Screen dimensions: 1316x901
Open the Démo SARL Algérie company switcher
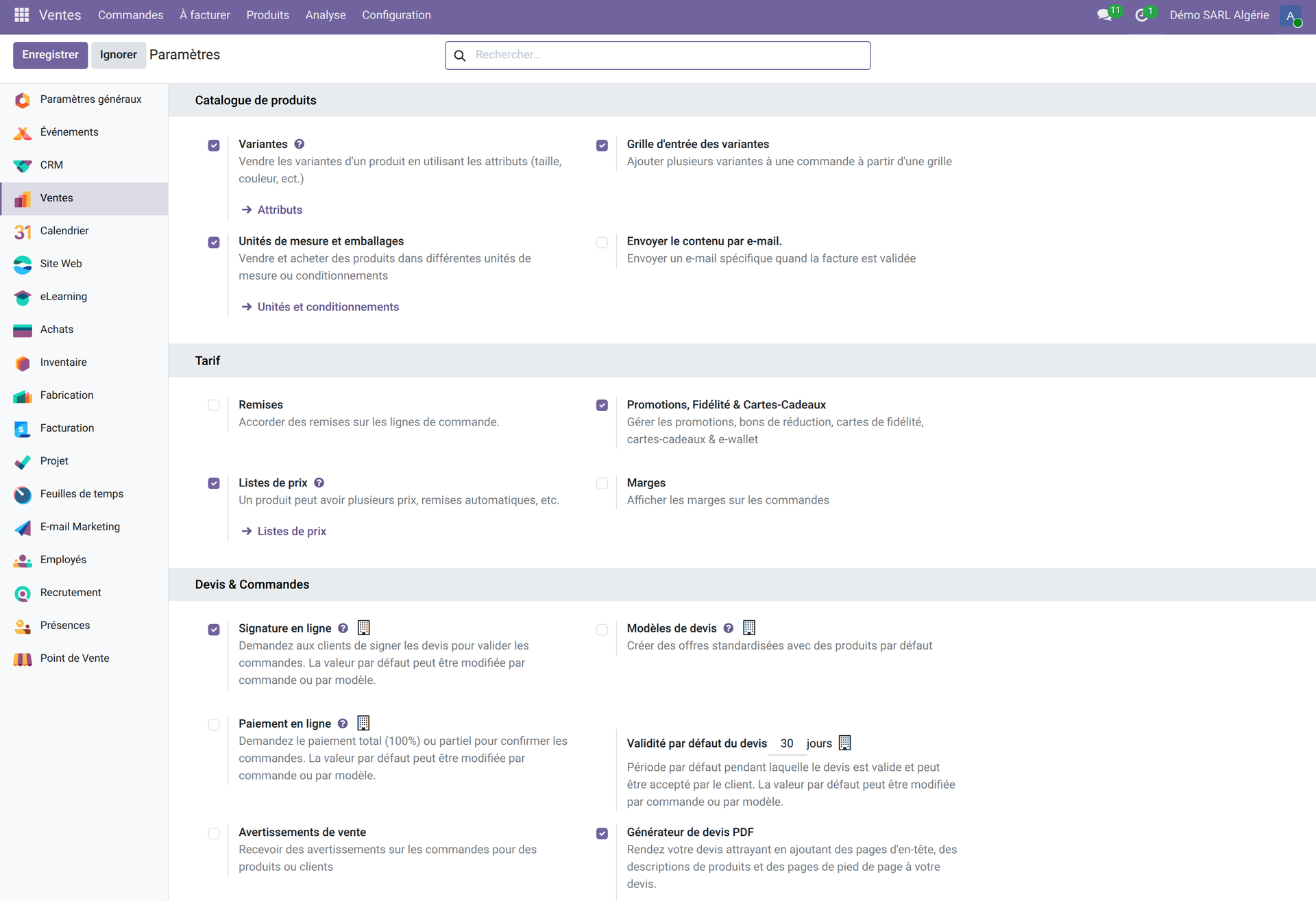coord(1219,15)
